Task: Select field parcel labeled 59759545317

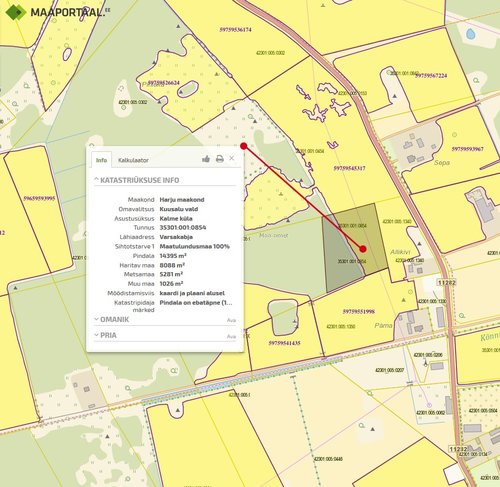Action: pos(349,168)
